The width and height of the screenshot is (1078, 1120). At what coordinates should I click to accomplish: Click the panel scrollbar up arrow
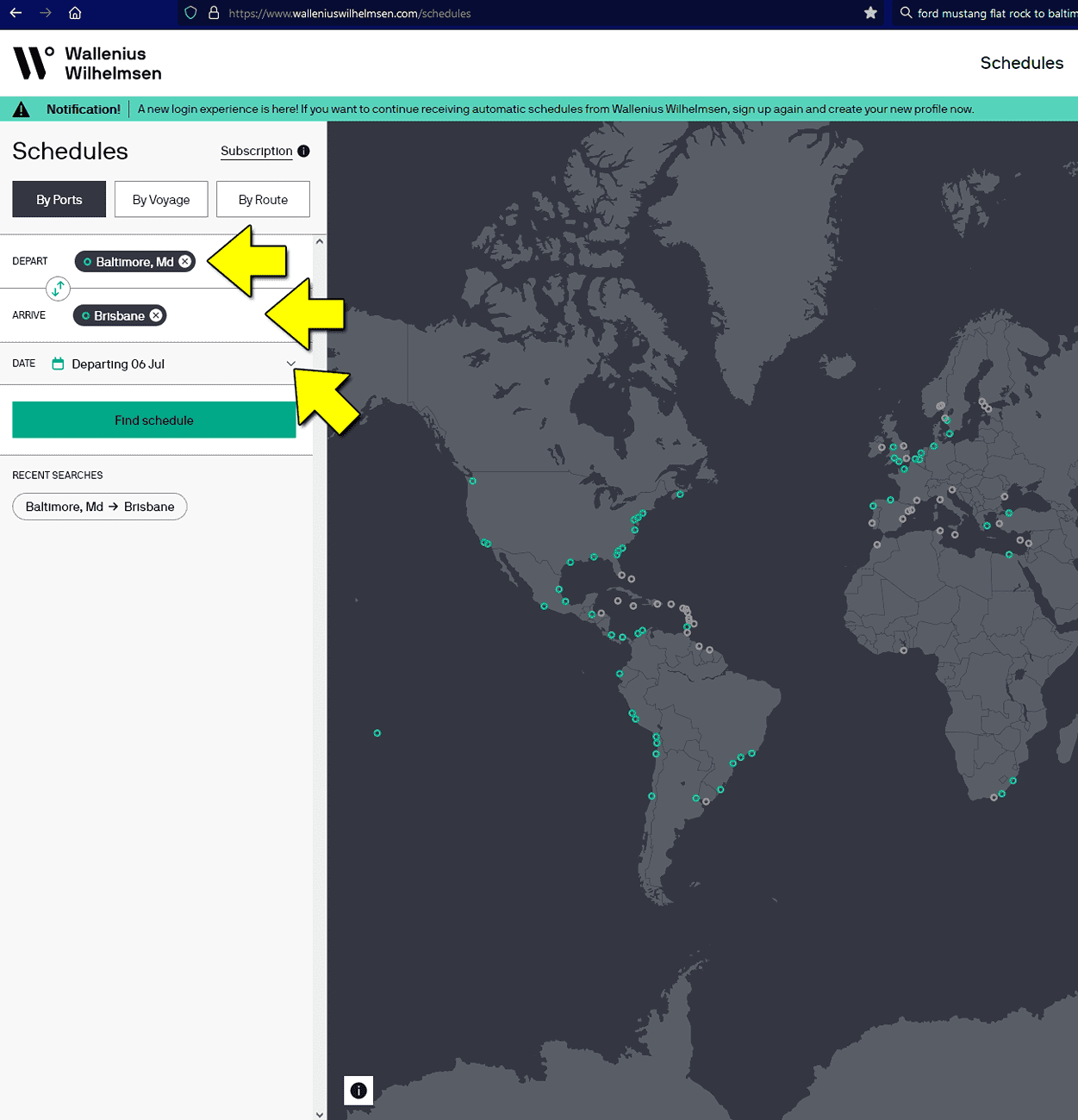pos(320,242)
